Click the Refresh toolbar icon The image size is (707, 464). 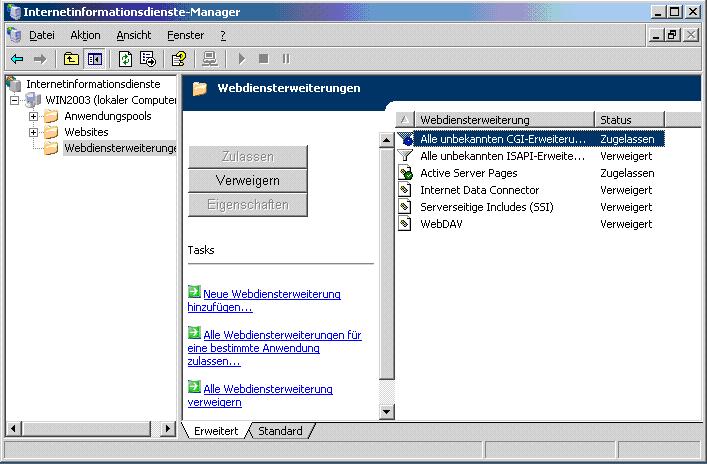click(125, 59)
